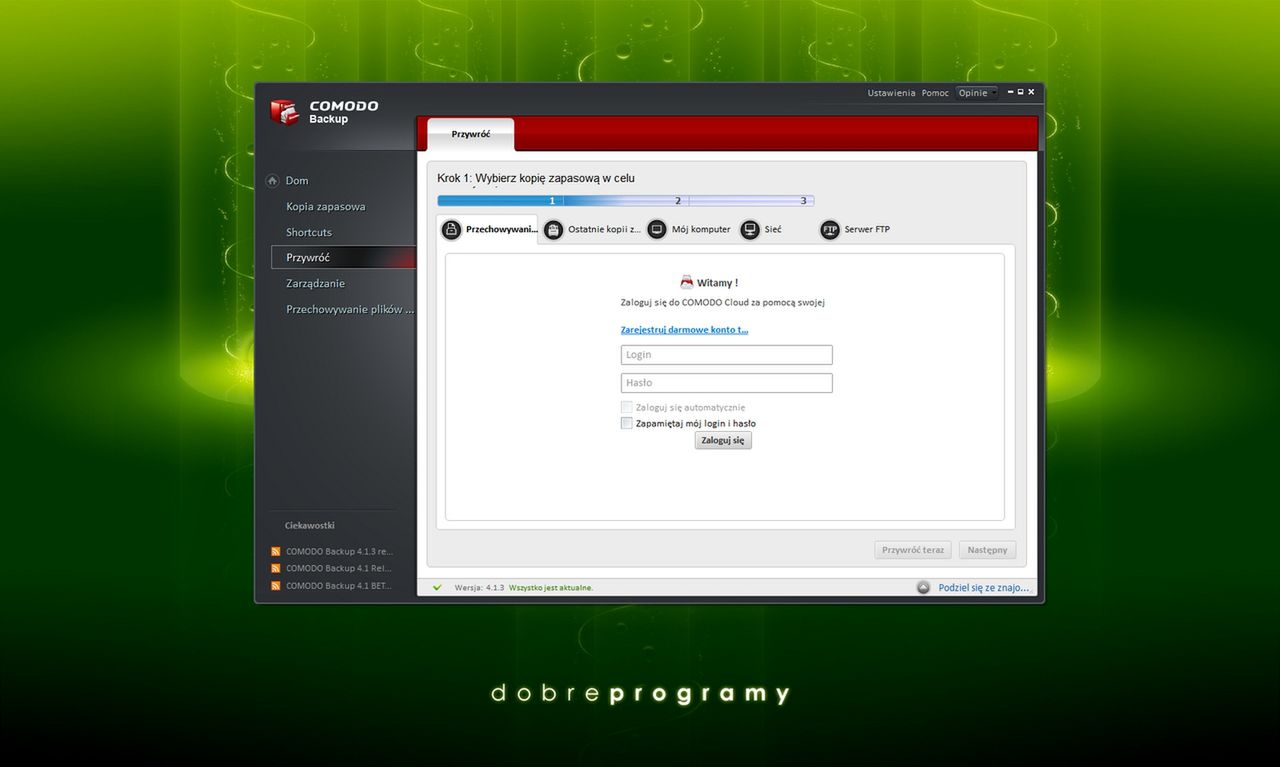The image size is (1280, 767).
Task: Focus the Login input field
Action: click(727, 355)
